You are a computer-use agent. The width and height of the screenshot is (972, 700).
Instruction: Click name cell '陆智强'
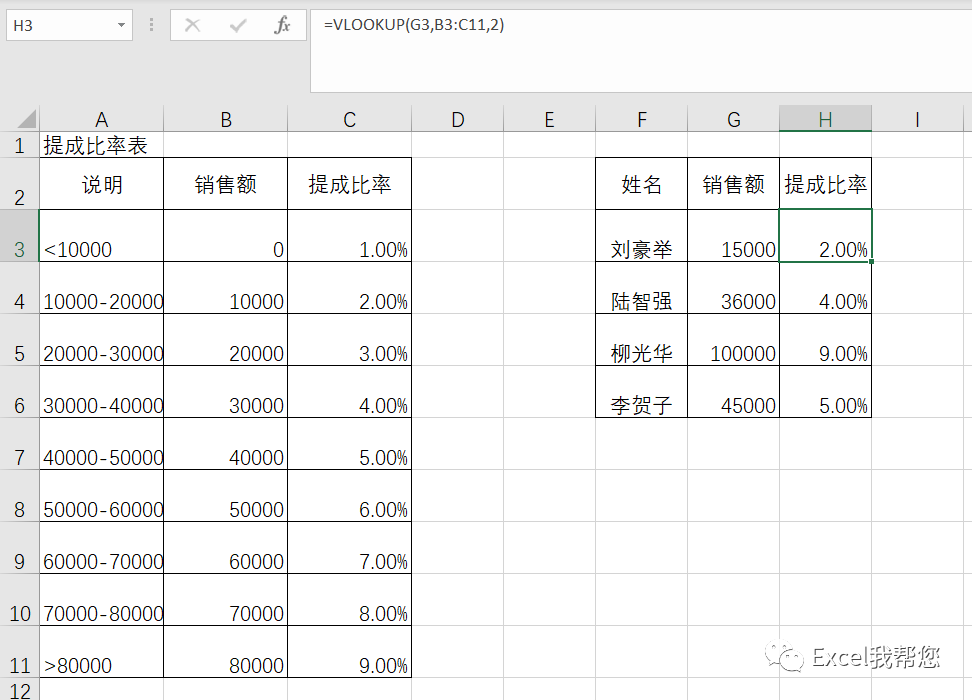(642, 288)
